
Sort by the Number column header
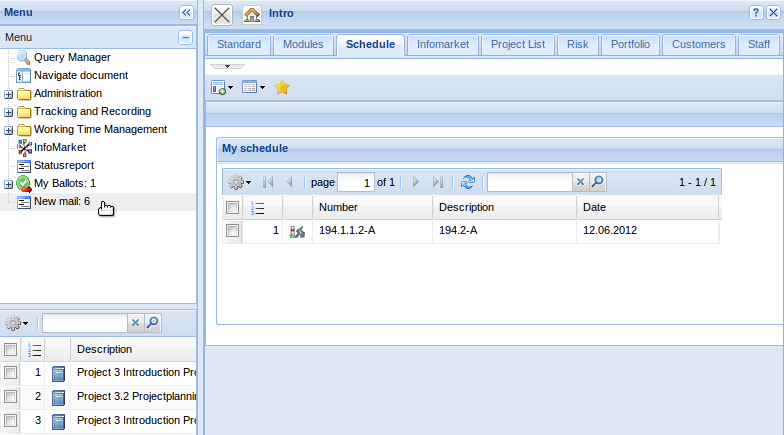pos(372,208)
